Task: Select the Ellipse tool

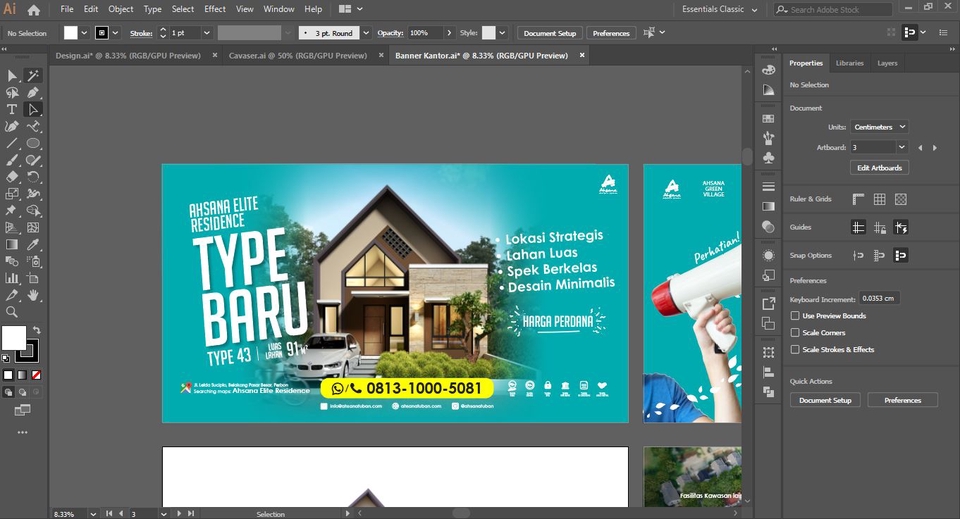Action: 33,143
